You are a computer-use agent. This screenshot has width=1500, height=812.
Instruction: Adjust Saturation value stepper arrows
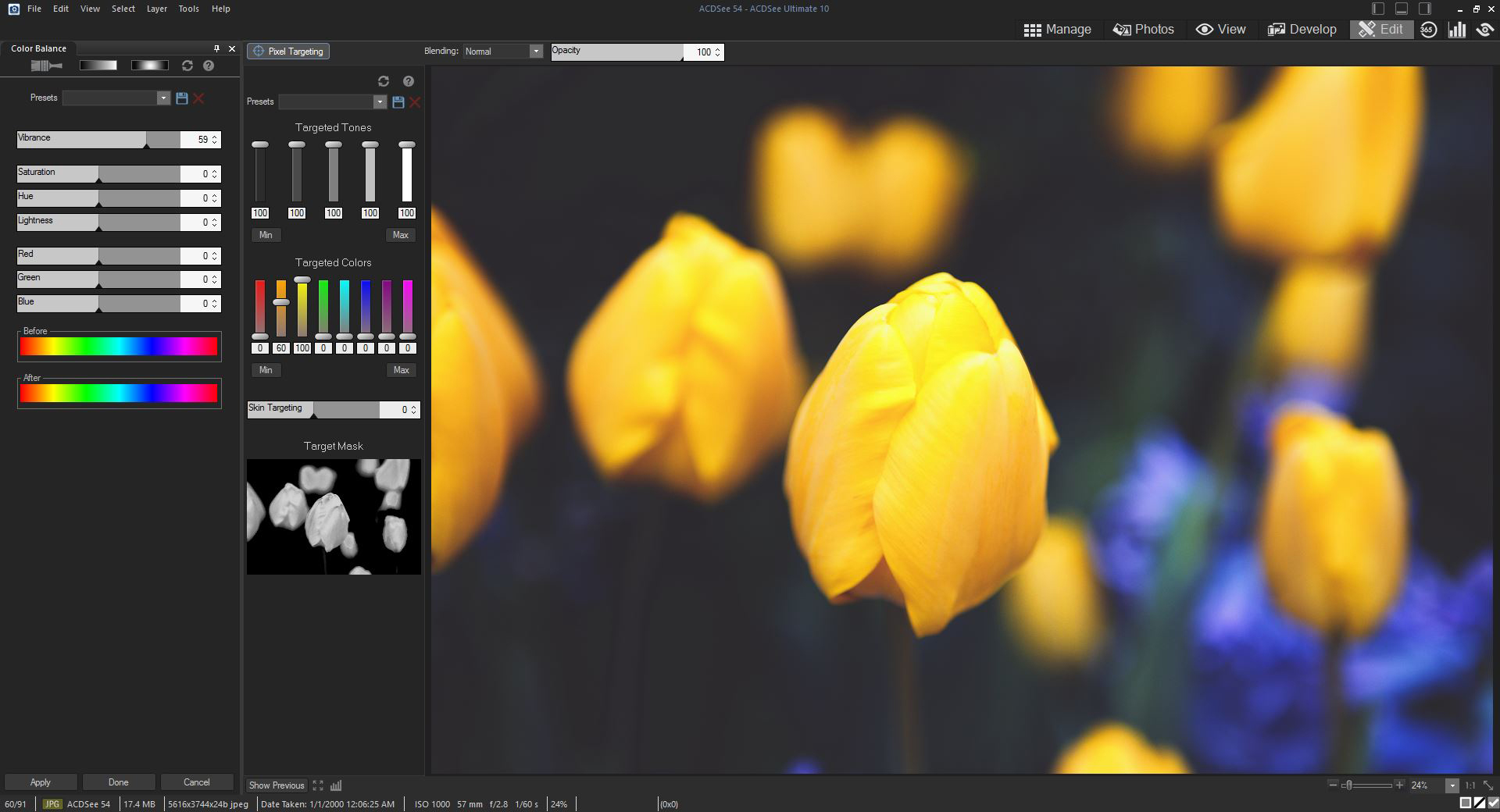[215, 174]
